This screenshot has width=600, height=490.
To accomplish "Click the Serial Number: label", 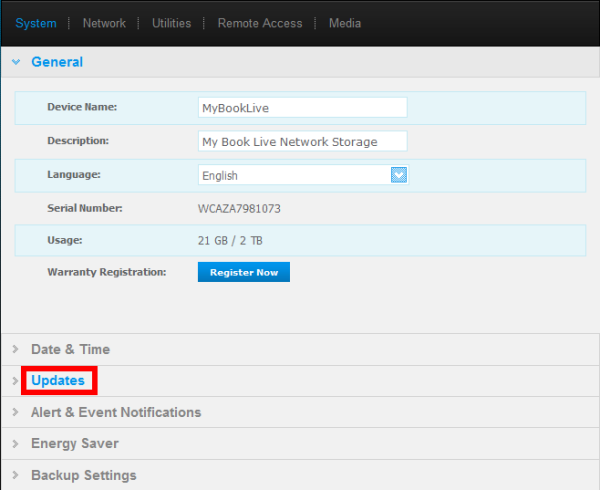I will pyautogui.click(x=85, y=208).
